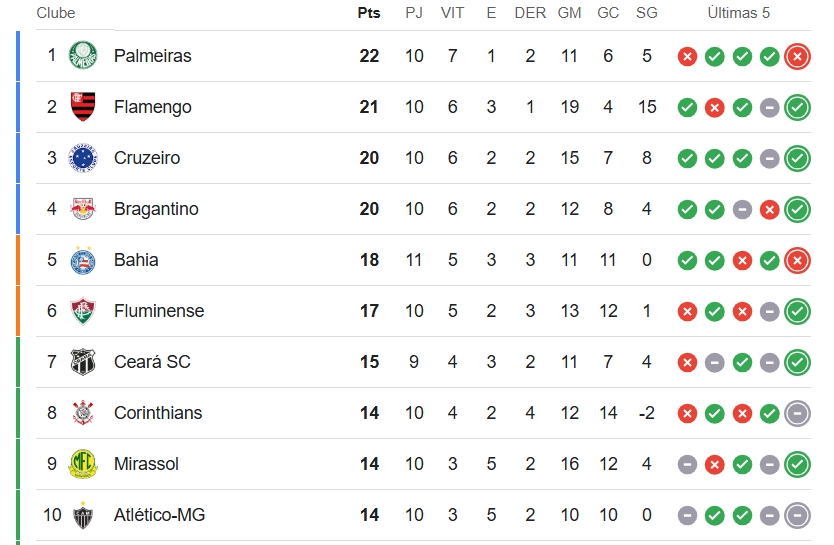Click Bahia's latest loss indicator
Image resolution: width=834 pixels, height=545 pixels.
[x=797, y=261]
